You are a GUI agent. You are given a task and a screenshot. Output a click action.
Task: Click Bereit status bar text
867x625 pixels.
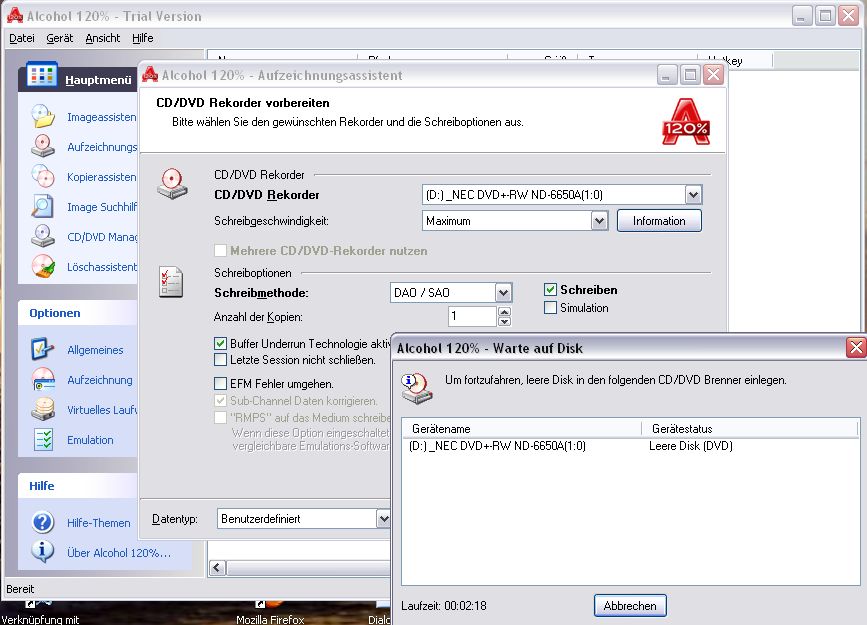pos(20,589)
